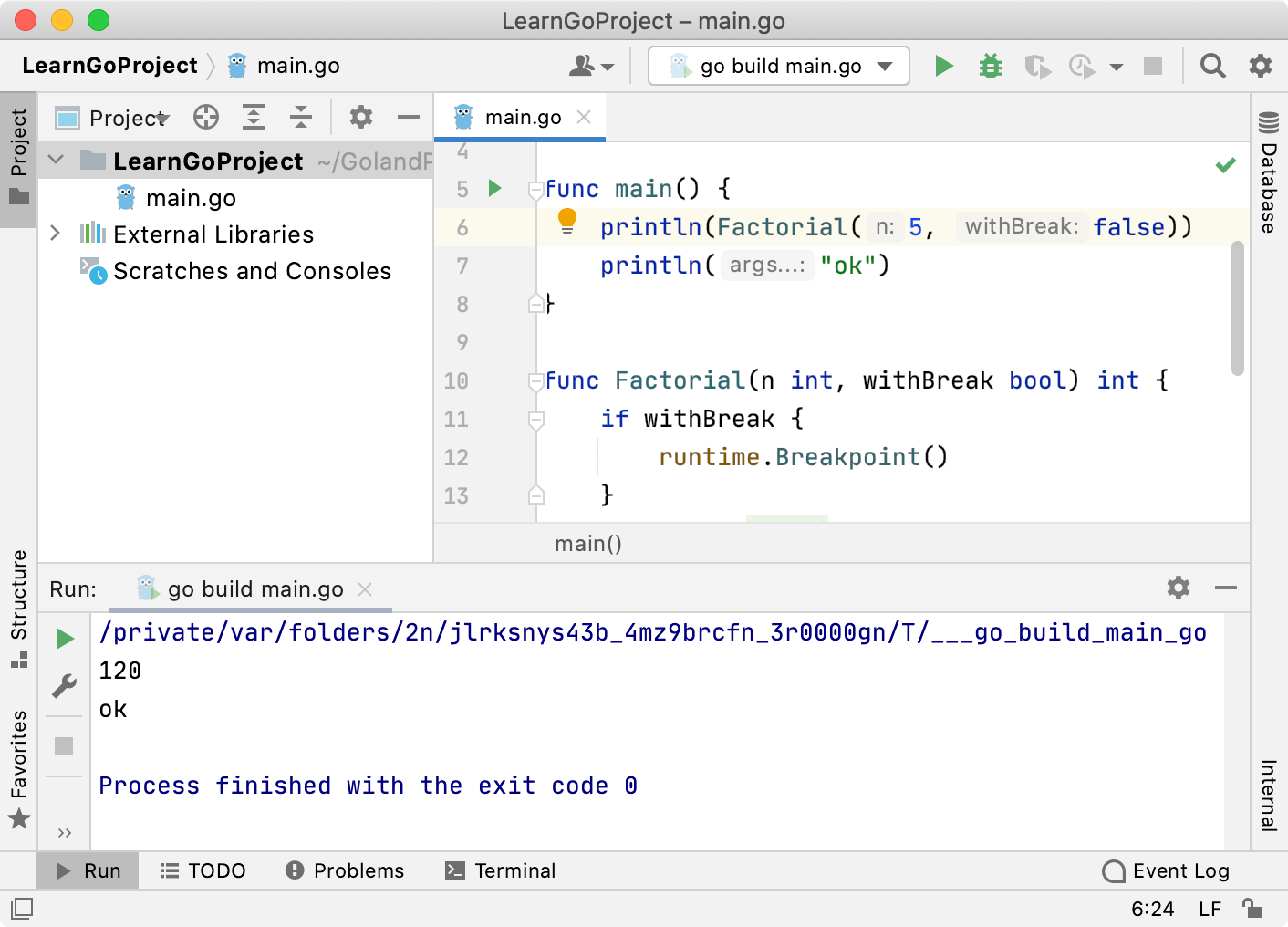Toggle the Database sidebar panel
Viewport: 1288px width, 927px height.
1269,172
